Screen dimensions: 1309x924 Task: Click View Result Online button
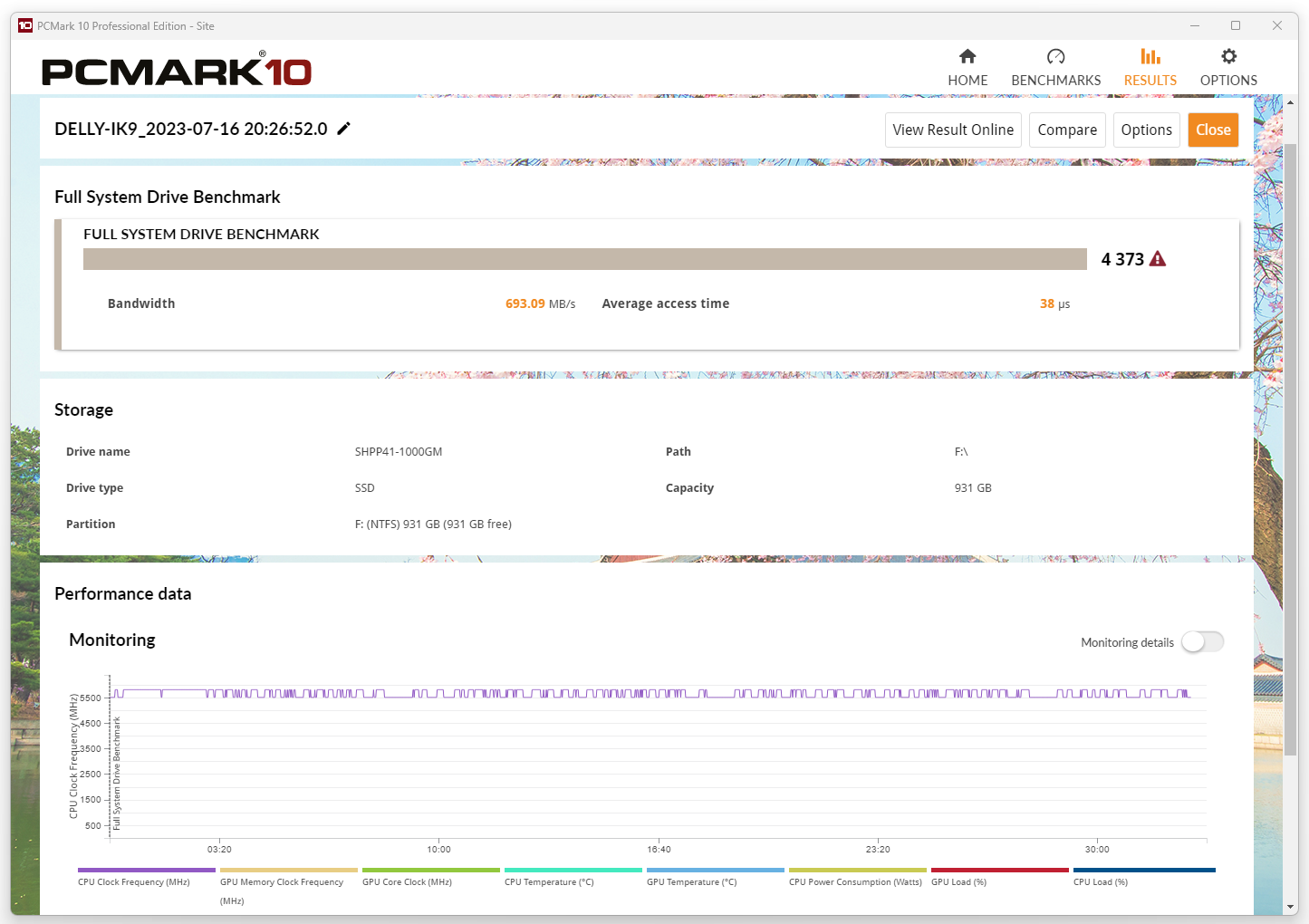click(953, 130)
